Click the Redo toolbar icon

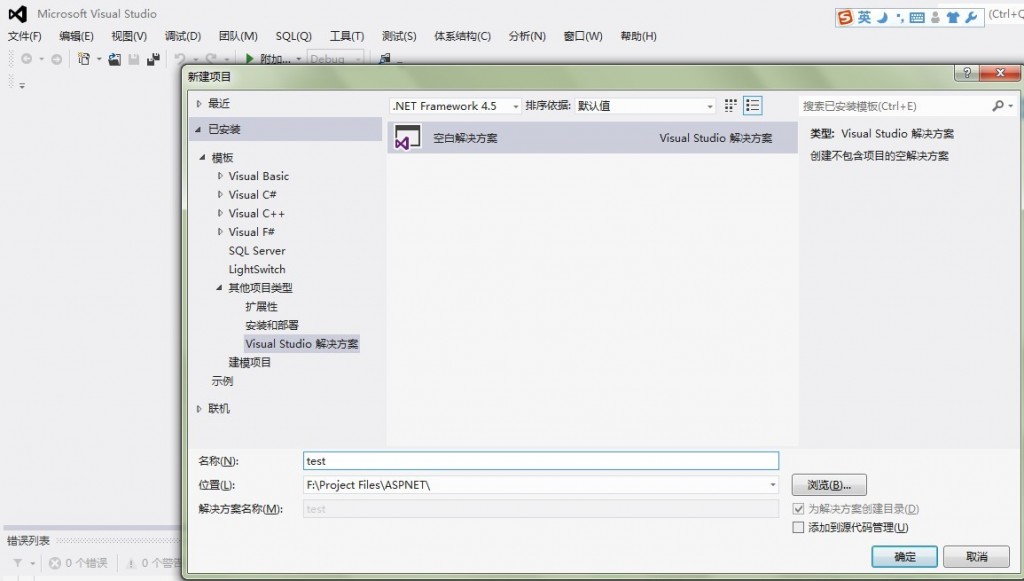211,59
